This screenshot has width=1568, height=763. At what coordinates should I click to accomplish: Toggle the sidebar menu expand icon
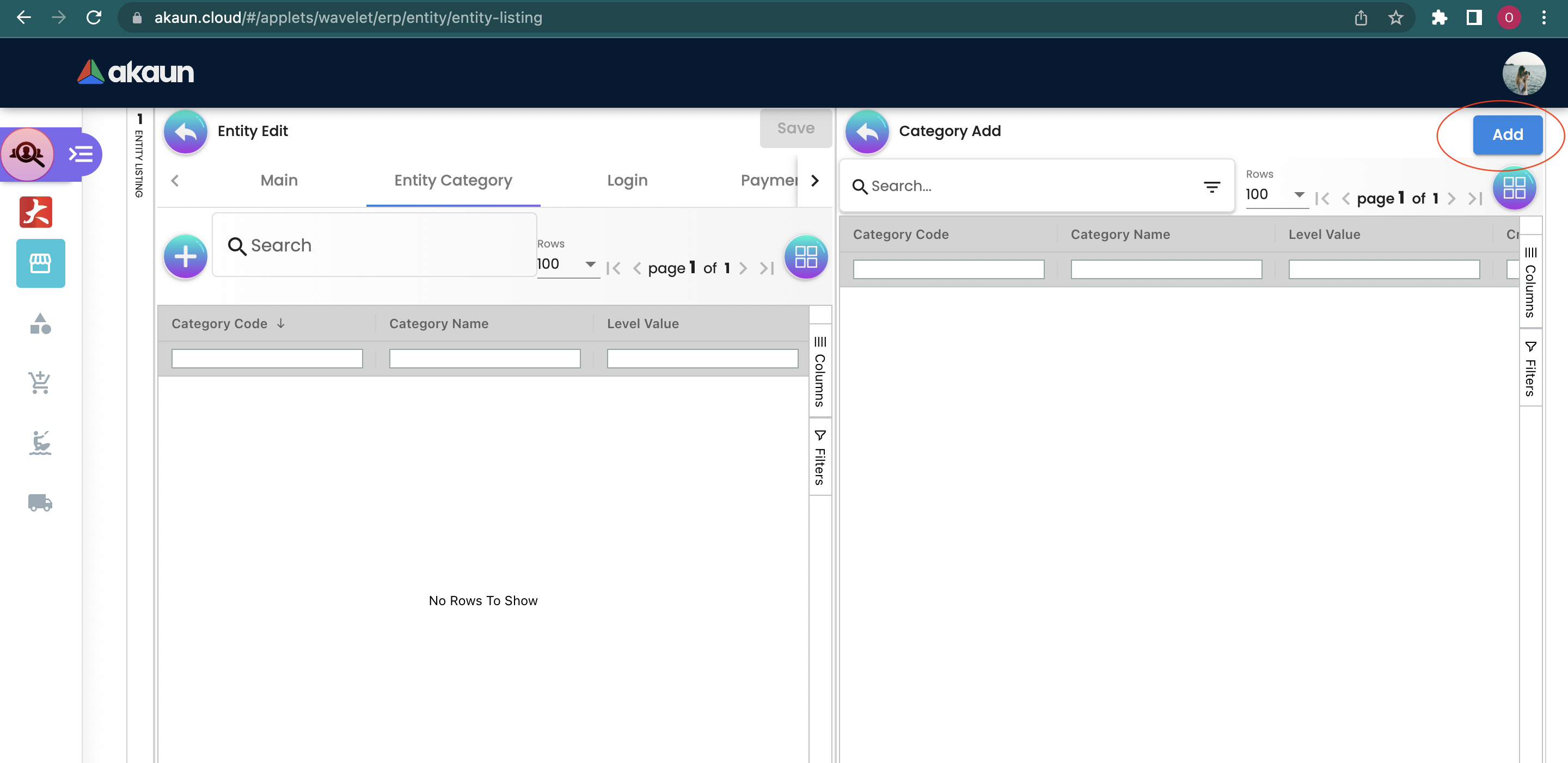click(81, 154)
